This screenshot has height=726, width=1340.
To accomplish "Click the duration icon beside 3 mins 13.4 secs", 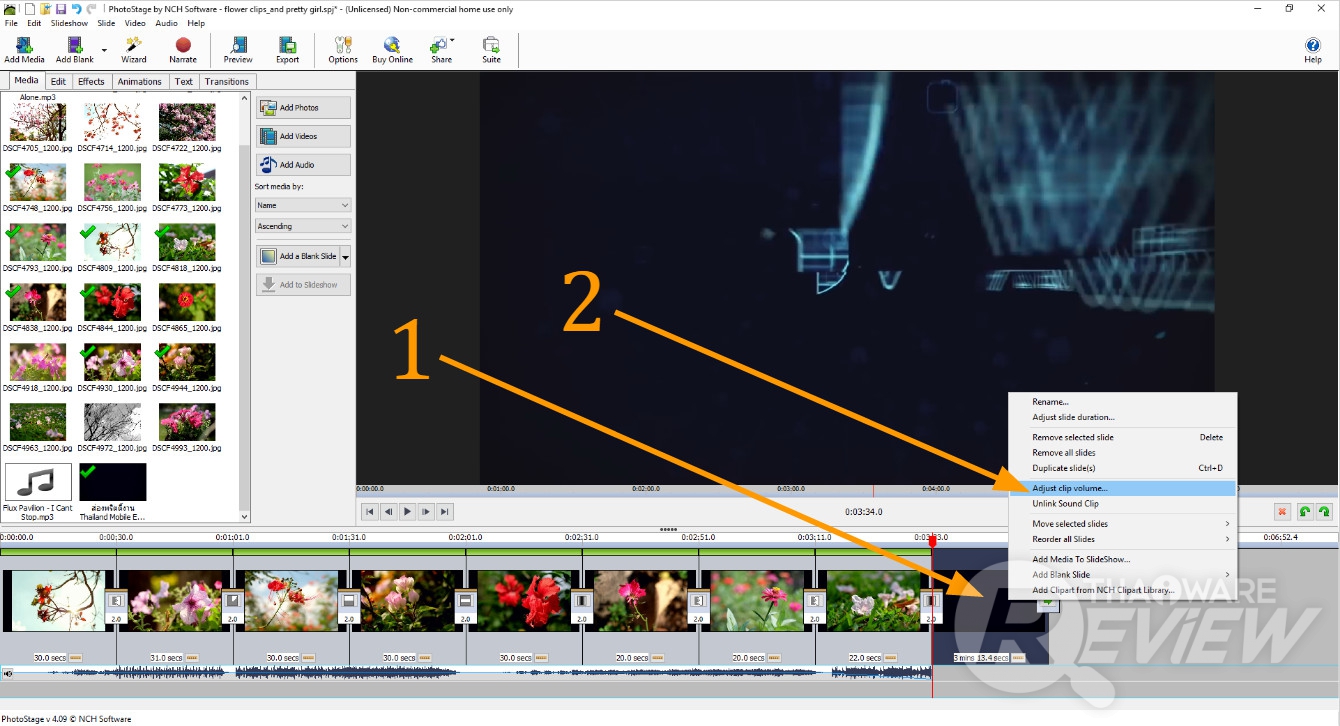I will (x=1018, y=658).
